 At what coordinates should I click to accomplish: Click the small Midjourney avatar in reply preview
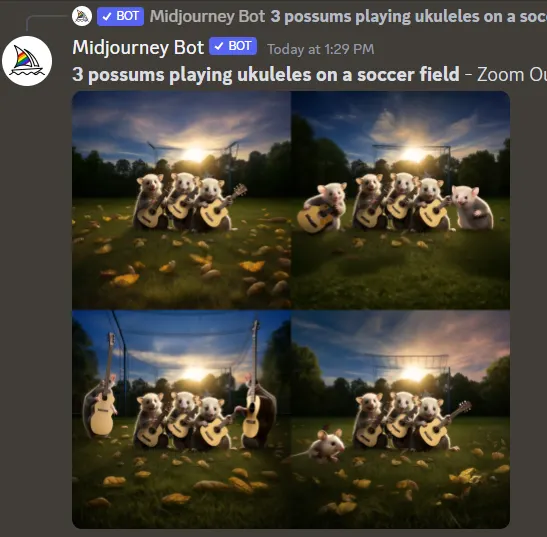point(82,16)
